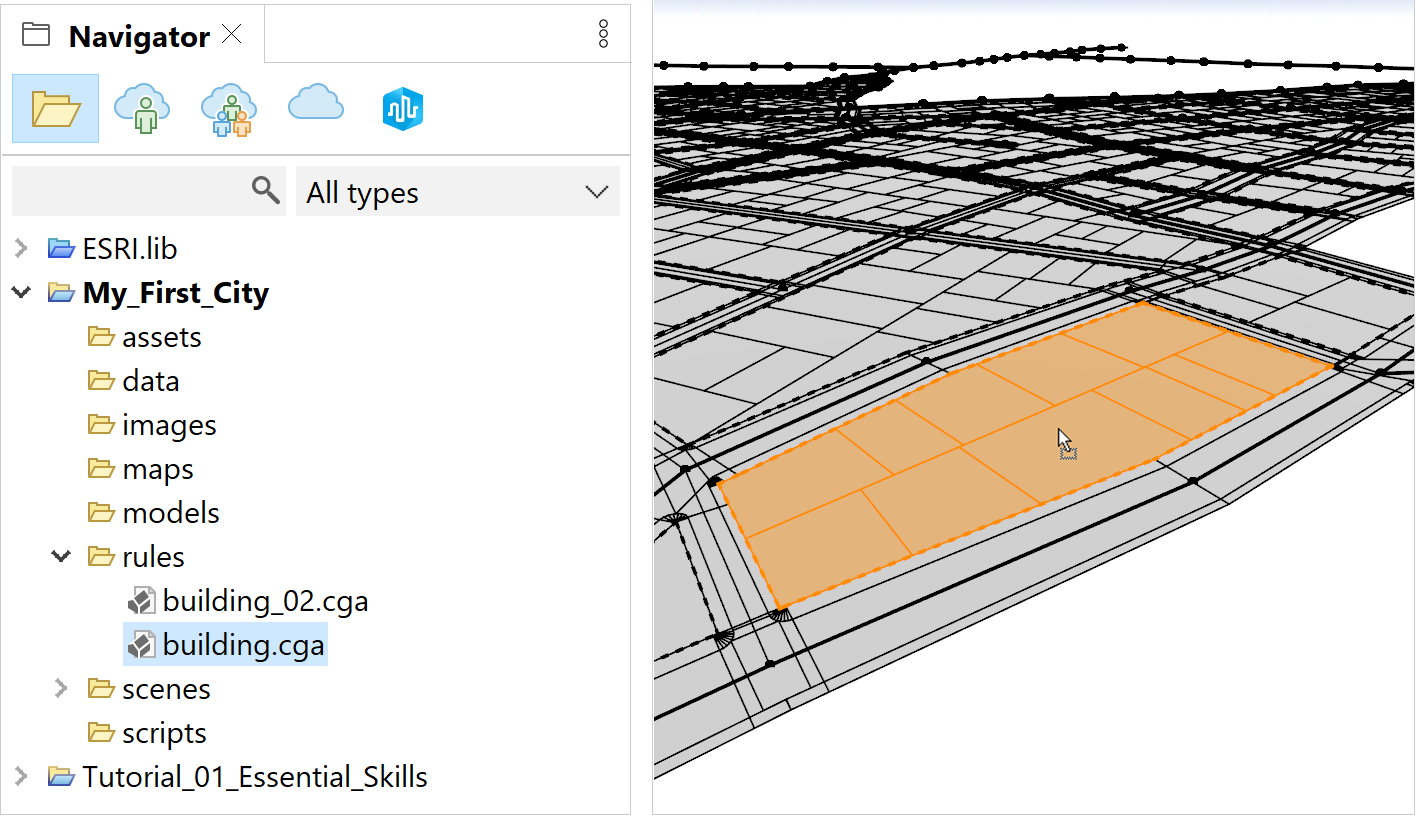Open the All types filter dropdown
Image resolution: width=1419 pixels, height=816 pixels.
(x=458, y=192)
